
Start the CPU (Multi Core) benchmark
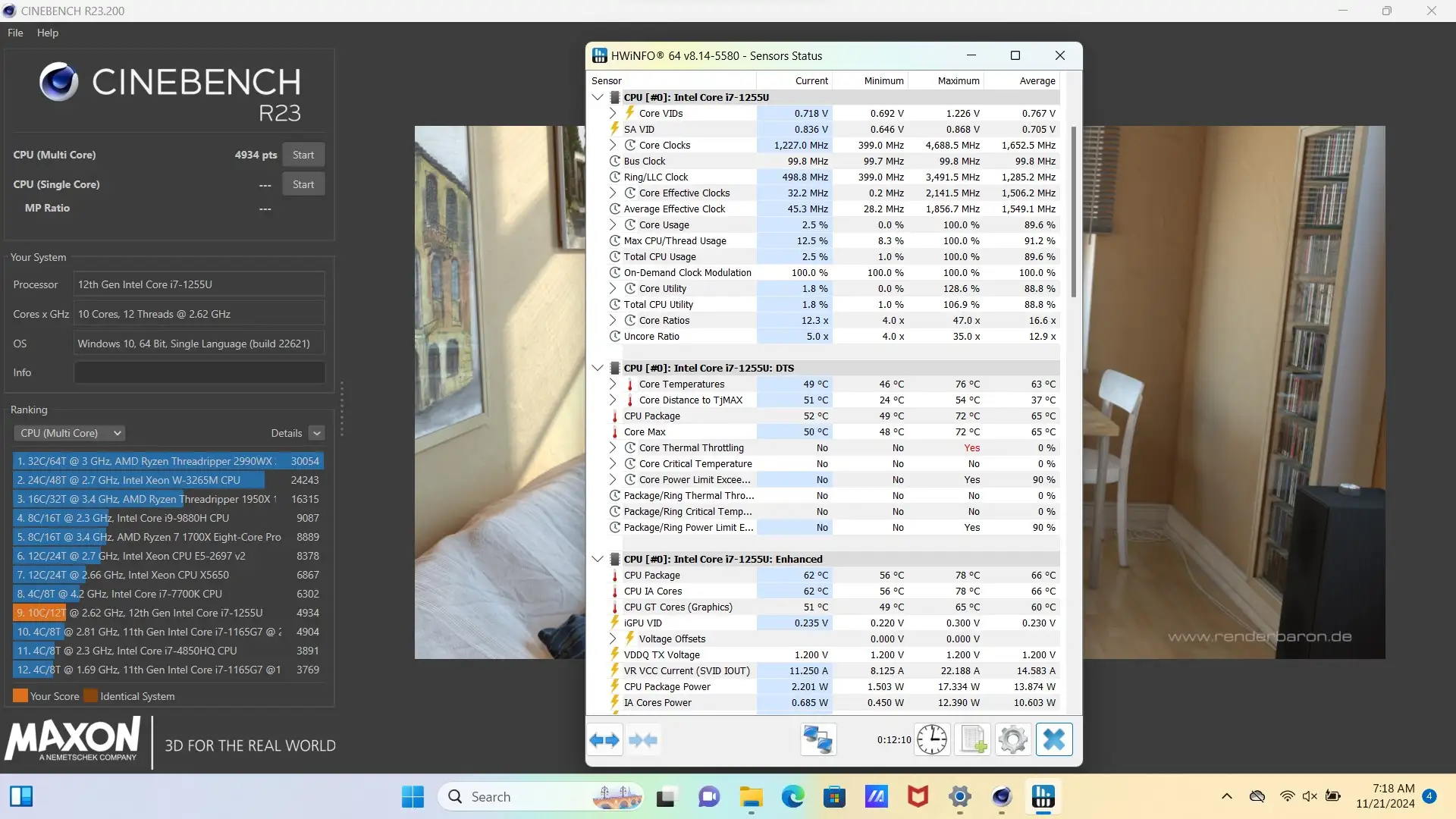[303, 155]
